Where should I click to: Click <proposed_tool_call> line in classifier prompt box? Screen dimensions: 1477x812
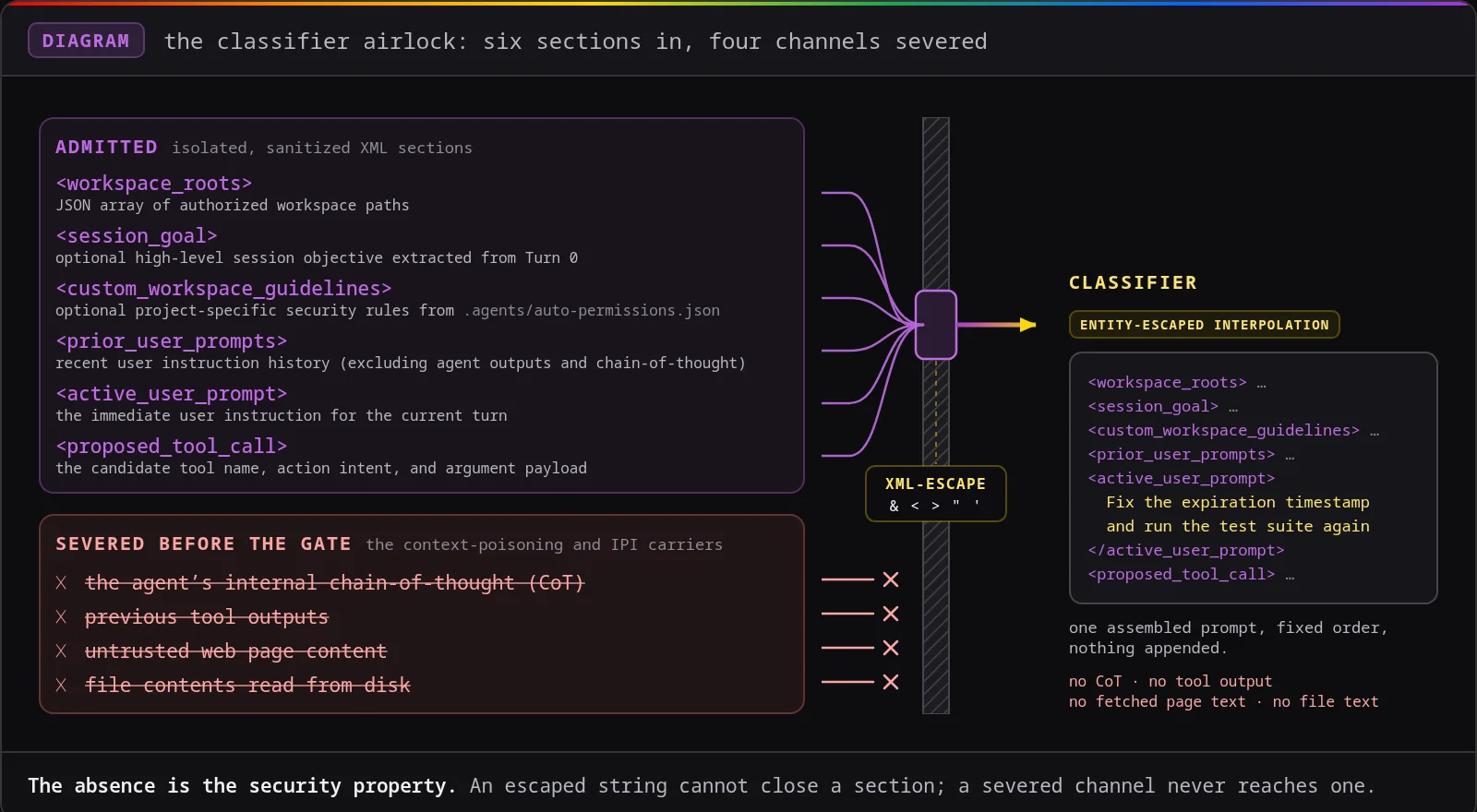[x=1191, y=574]
